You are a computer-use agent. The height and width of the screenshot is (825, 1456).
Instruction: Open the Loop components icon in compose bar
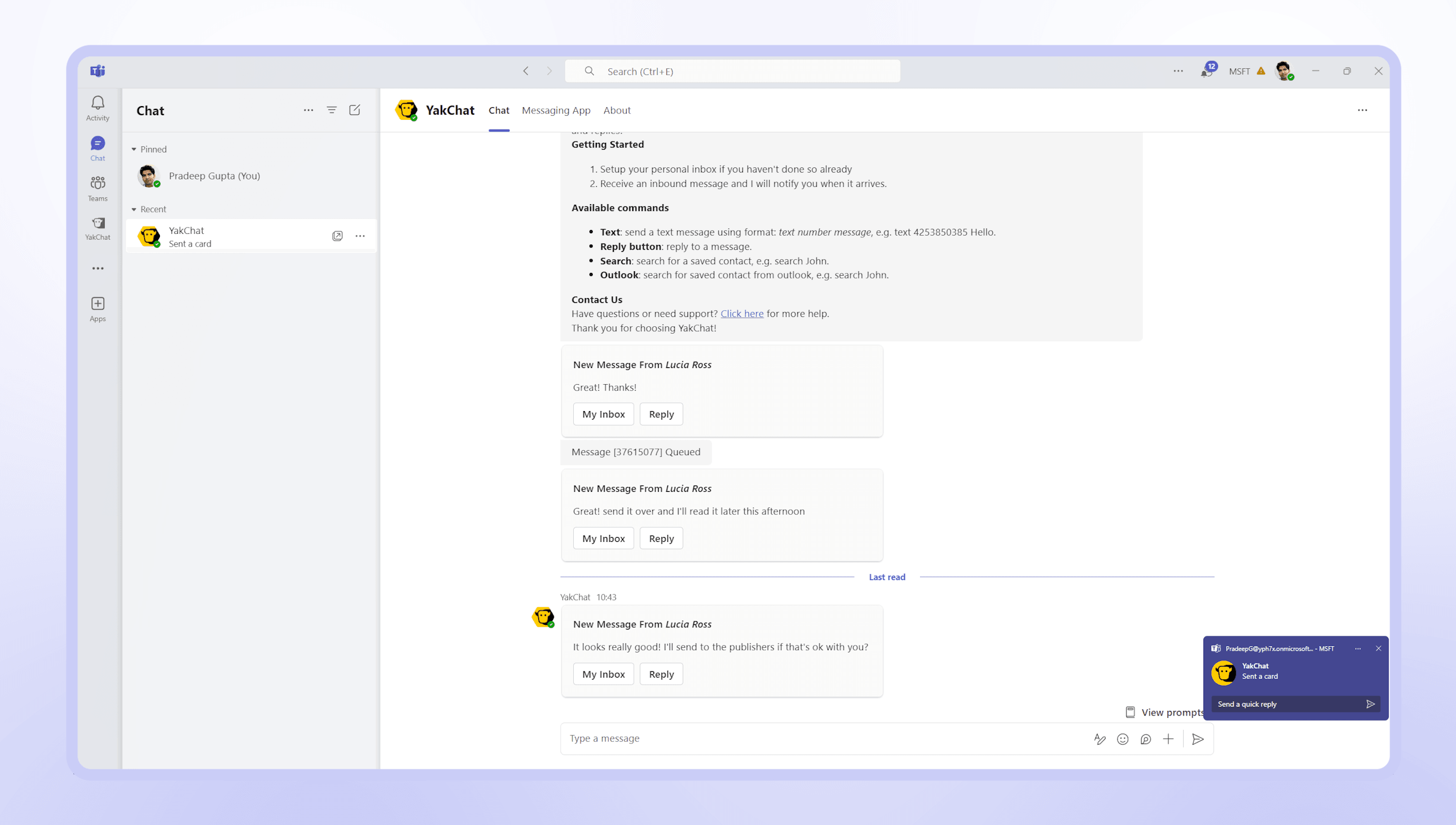1145,739
